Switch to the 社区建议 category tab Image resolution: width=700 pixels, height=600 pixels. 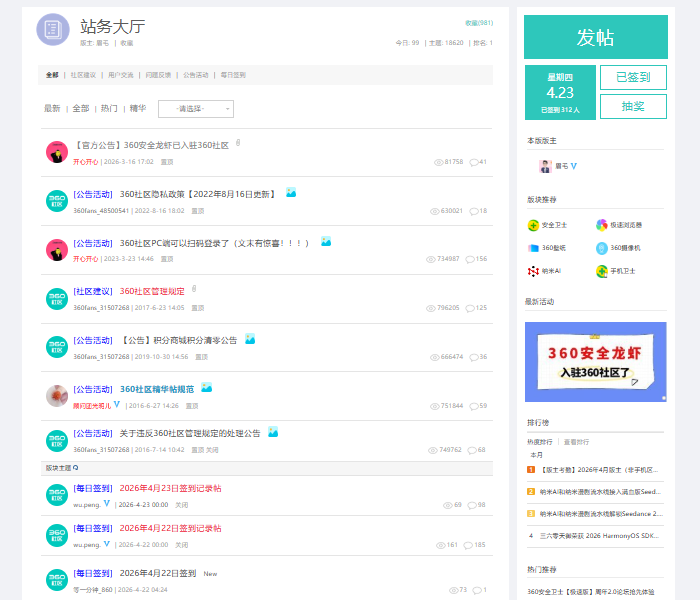tap(83, 75)
